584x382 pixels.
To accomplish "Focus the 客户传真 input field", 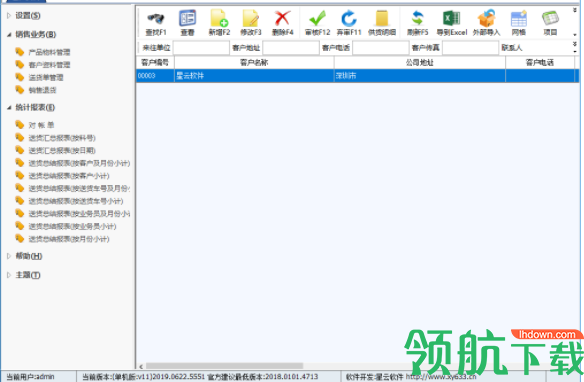I will click(x=470, y=48).
